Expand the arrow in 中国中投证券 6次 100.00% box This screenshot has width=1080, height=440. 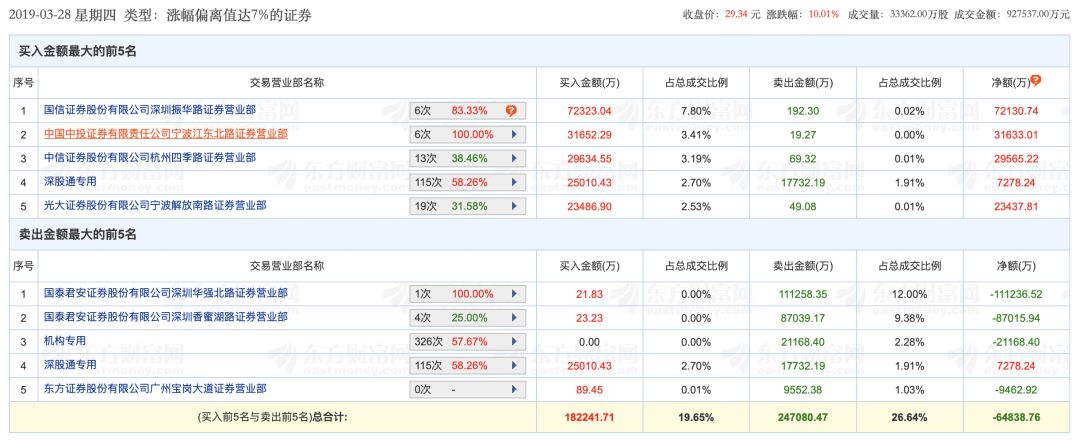tap(514, 134)
